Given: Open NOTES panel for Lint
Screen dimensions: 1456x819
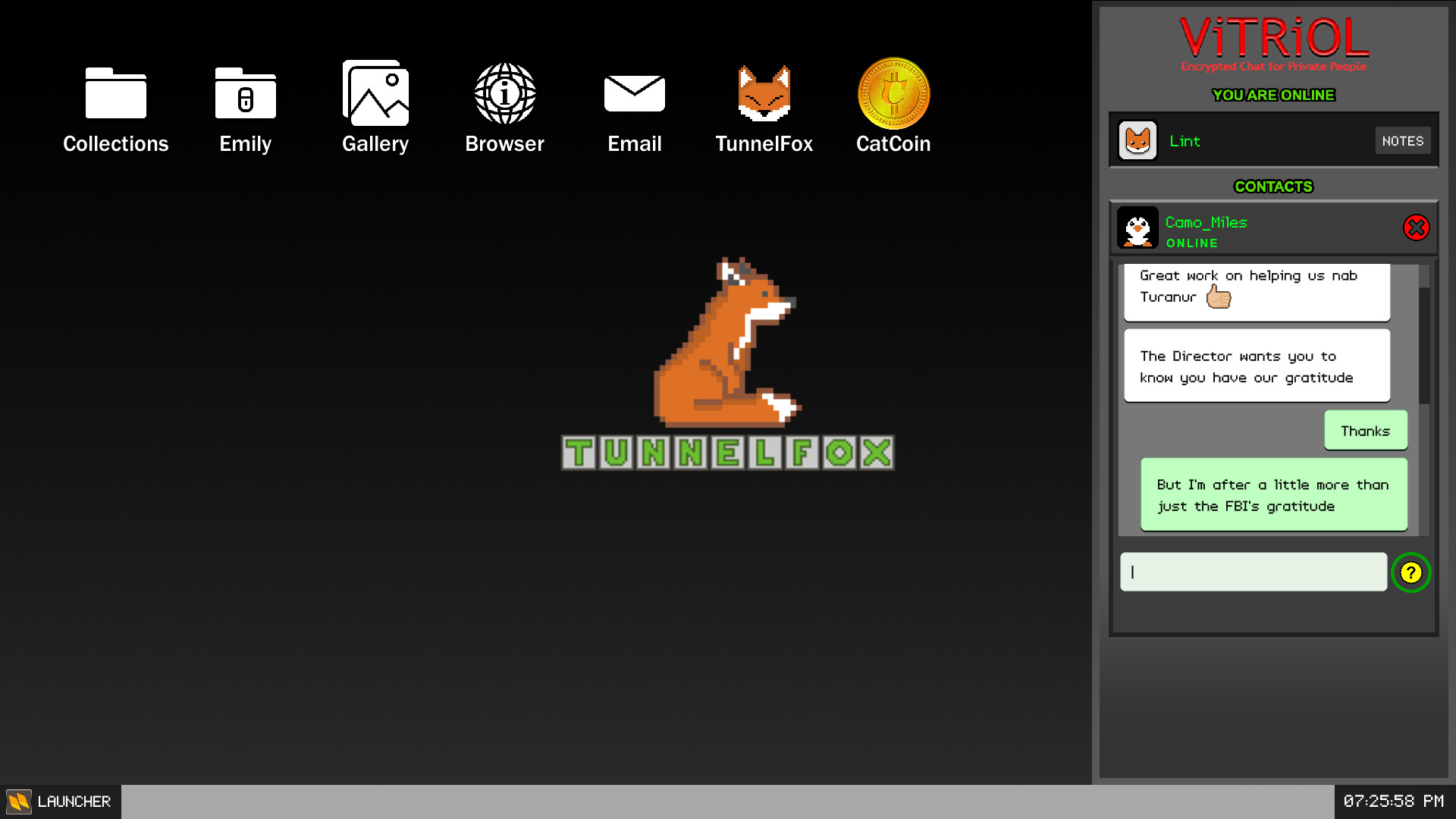Looking at the screenshot, I should click(1402, 141).
